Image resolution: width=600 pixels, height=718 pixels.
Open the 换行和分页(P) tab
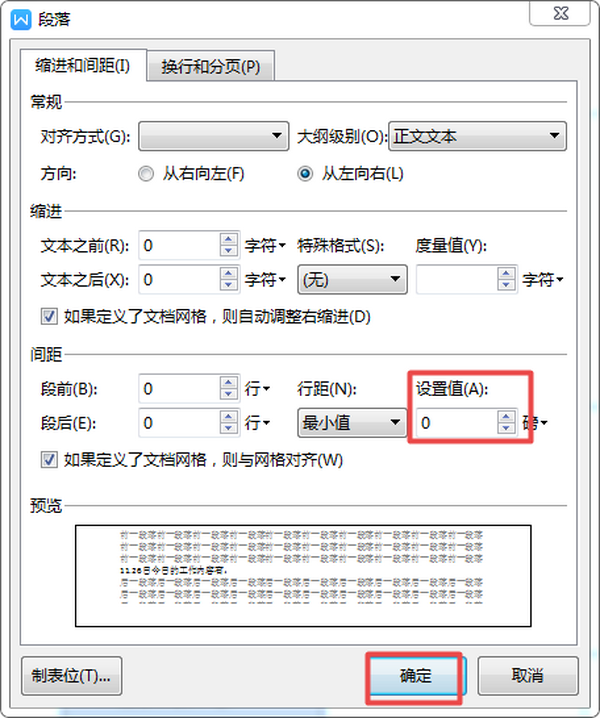211,67
